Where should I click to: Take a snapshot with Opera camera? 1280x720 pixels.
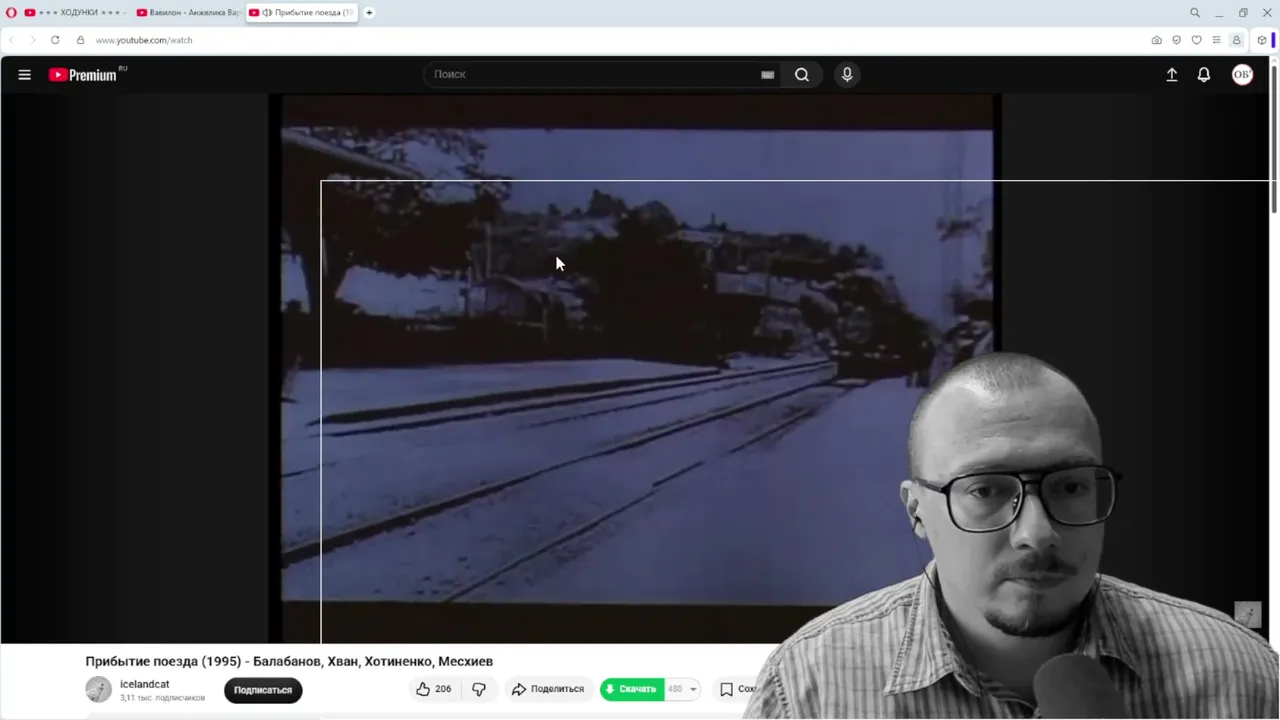pos(1157,40)
